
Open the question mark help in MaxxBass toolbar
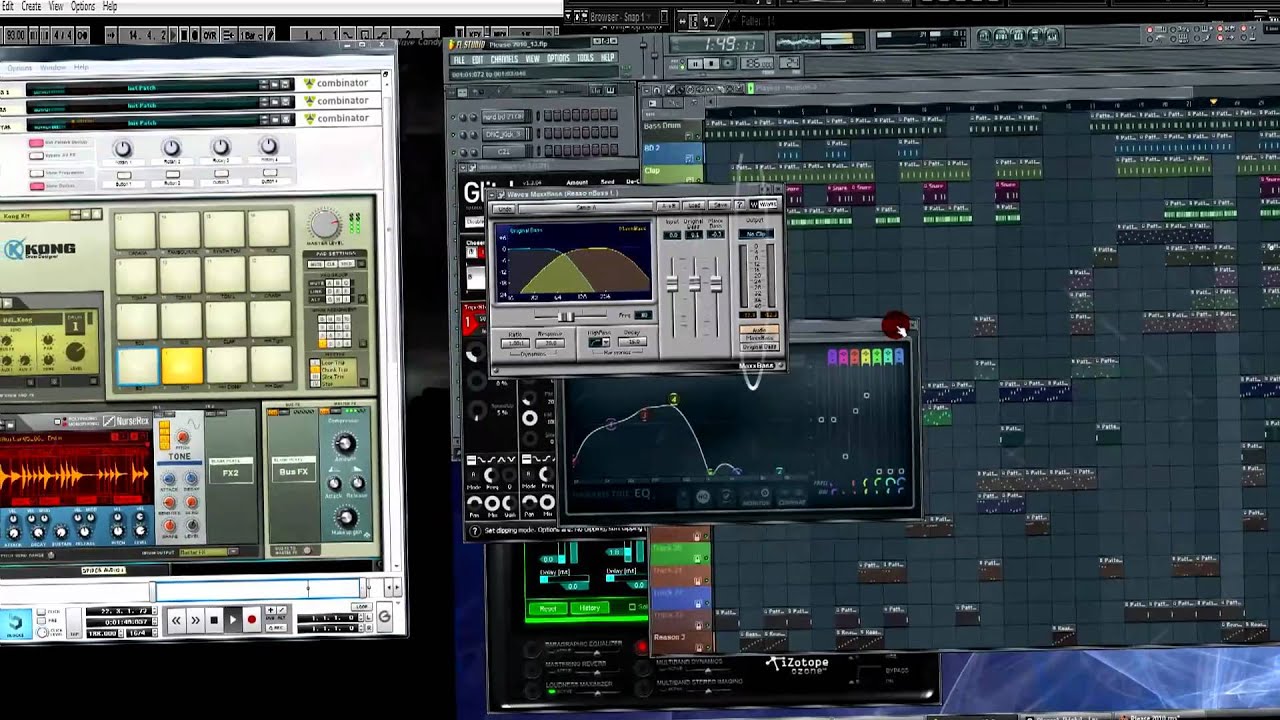click(741, 205)
